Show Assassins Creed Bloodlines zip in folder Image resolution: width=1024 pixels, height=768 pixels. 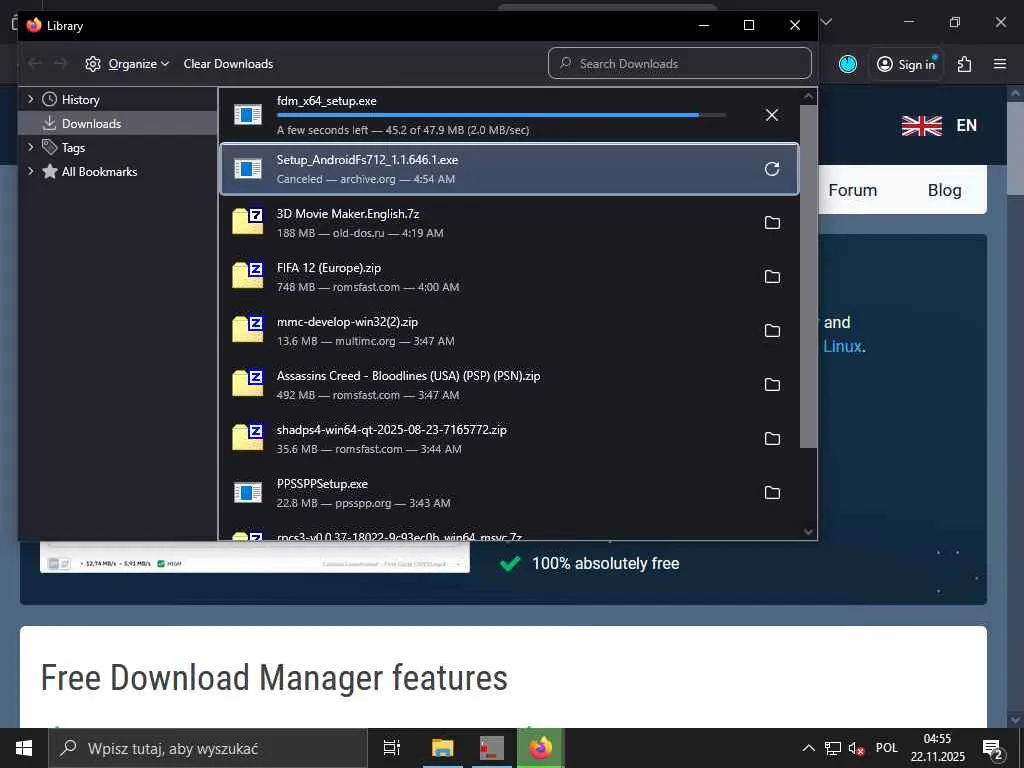(772, 385)
